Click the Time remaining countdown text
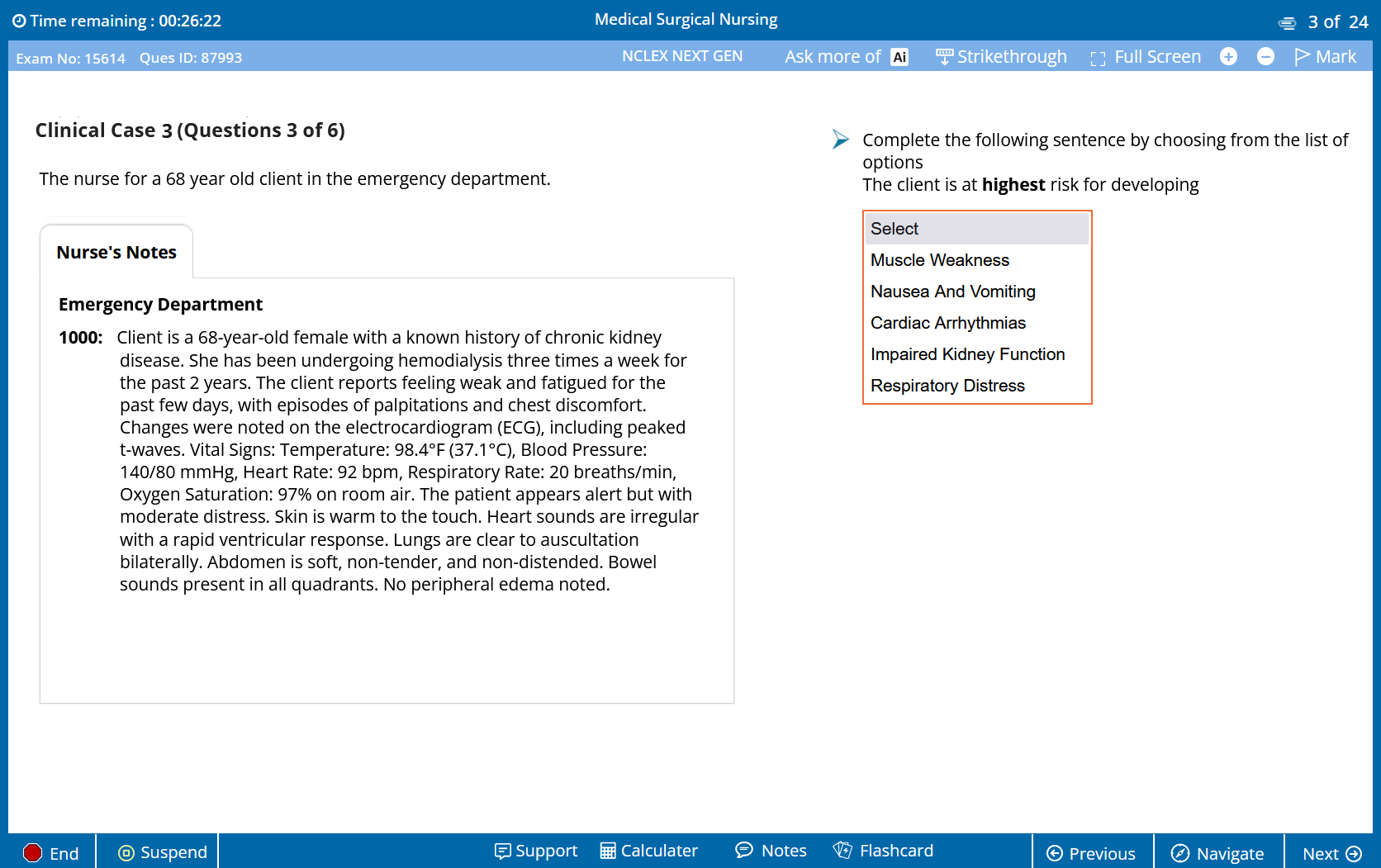This screenshot has height=868, width=1381. (126, 21)
